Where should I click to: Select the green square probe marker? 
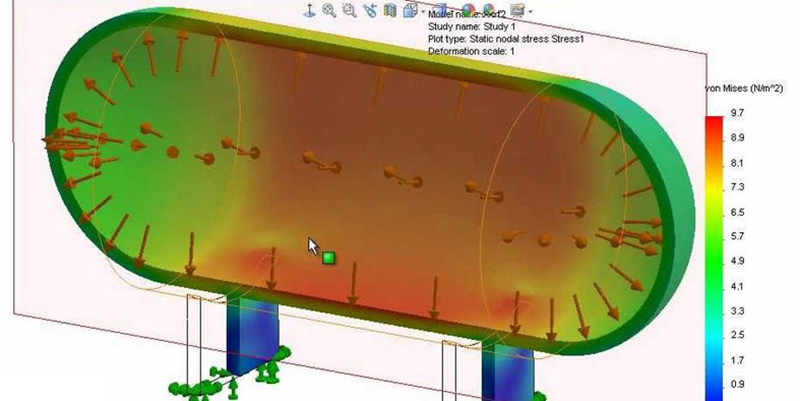[x=329, y=258]
